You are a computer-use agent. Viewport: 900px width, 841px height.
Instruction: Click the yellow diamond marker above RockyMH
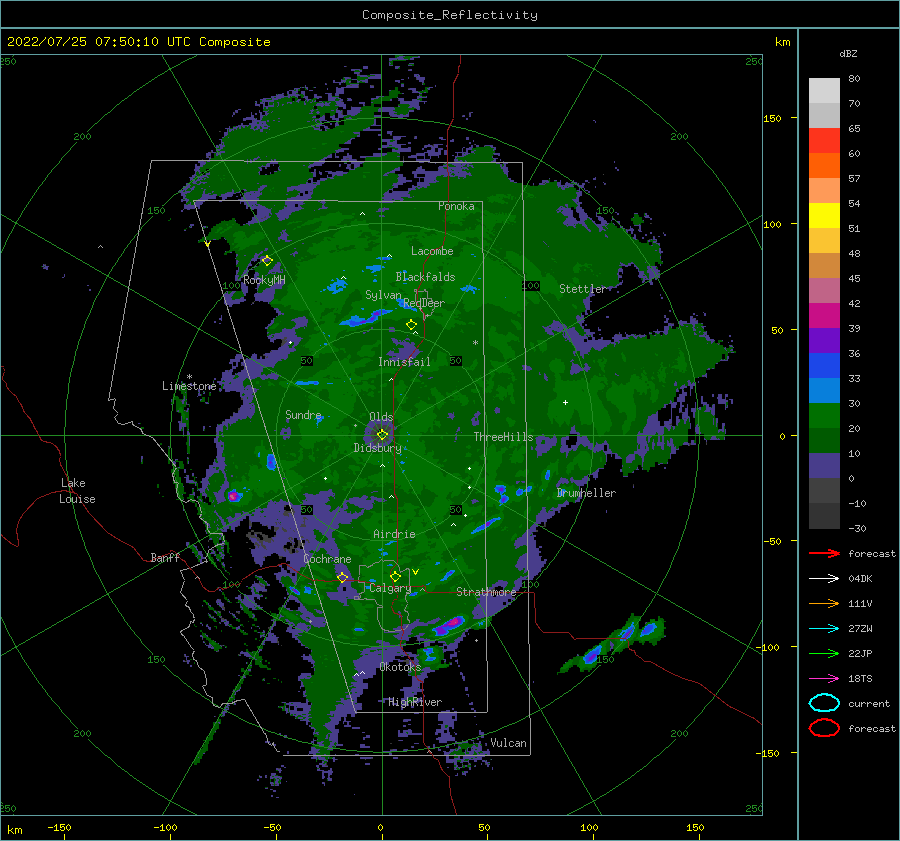267,261
